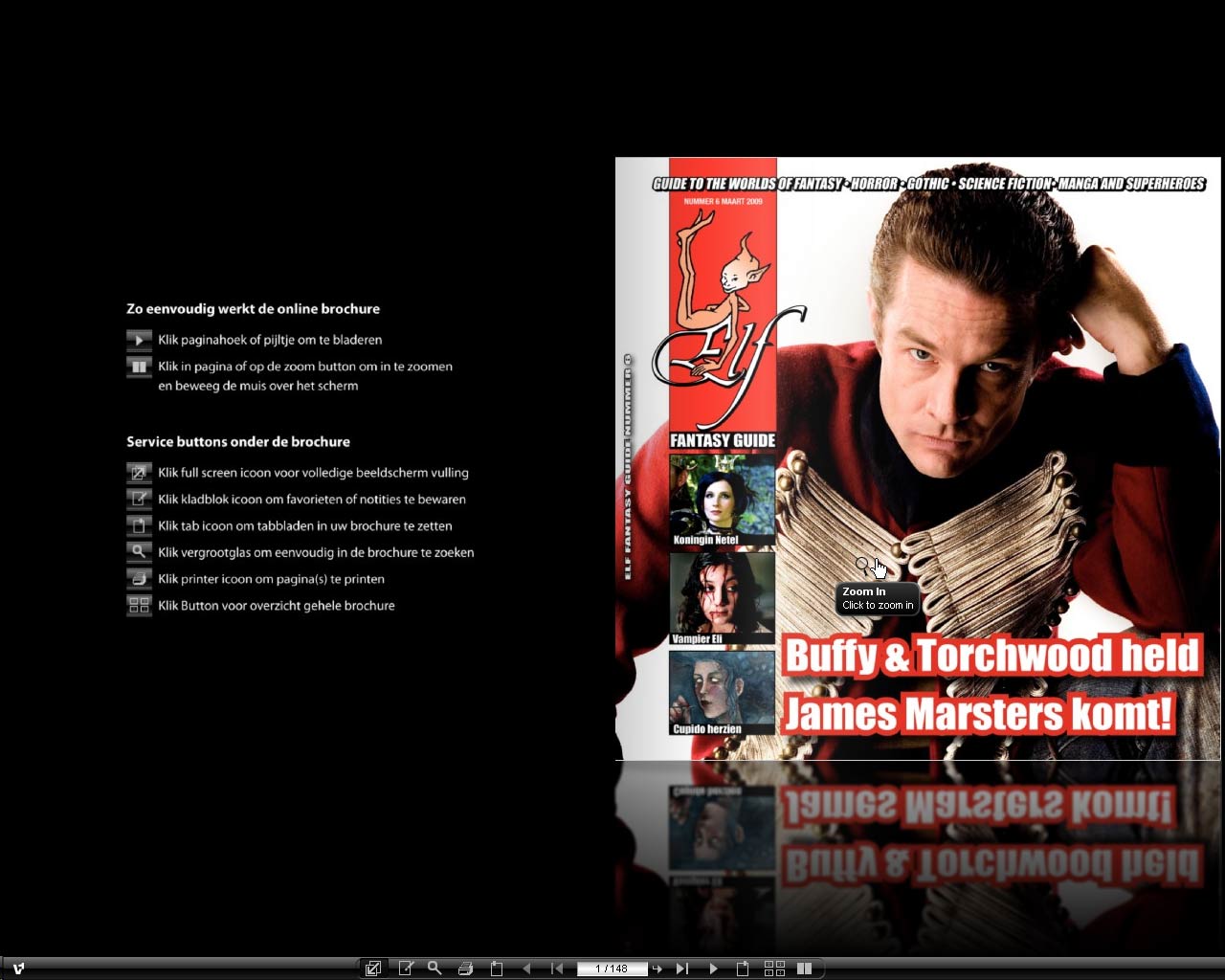Viewport: 1225px width, 980px height.
Task: Click the Cupido herzien thumbnail on cover
Action: [722, 693]
